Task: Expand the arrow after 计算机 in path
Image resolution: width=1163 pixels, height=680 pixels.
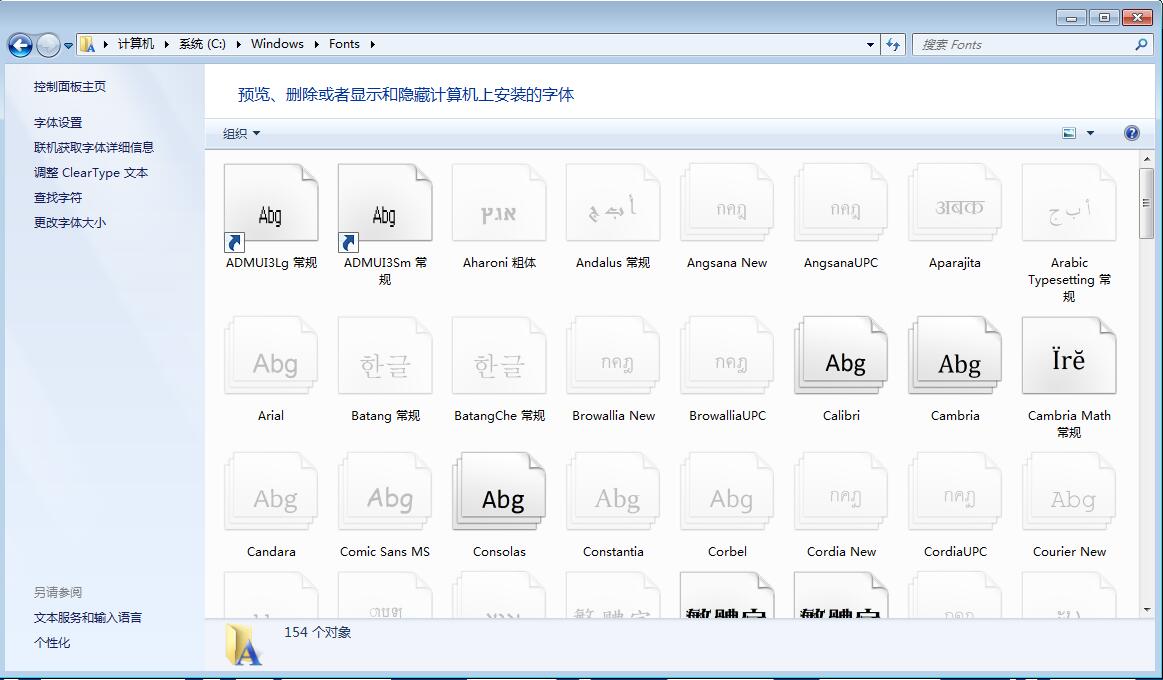Action: [165, 44]
